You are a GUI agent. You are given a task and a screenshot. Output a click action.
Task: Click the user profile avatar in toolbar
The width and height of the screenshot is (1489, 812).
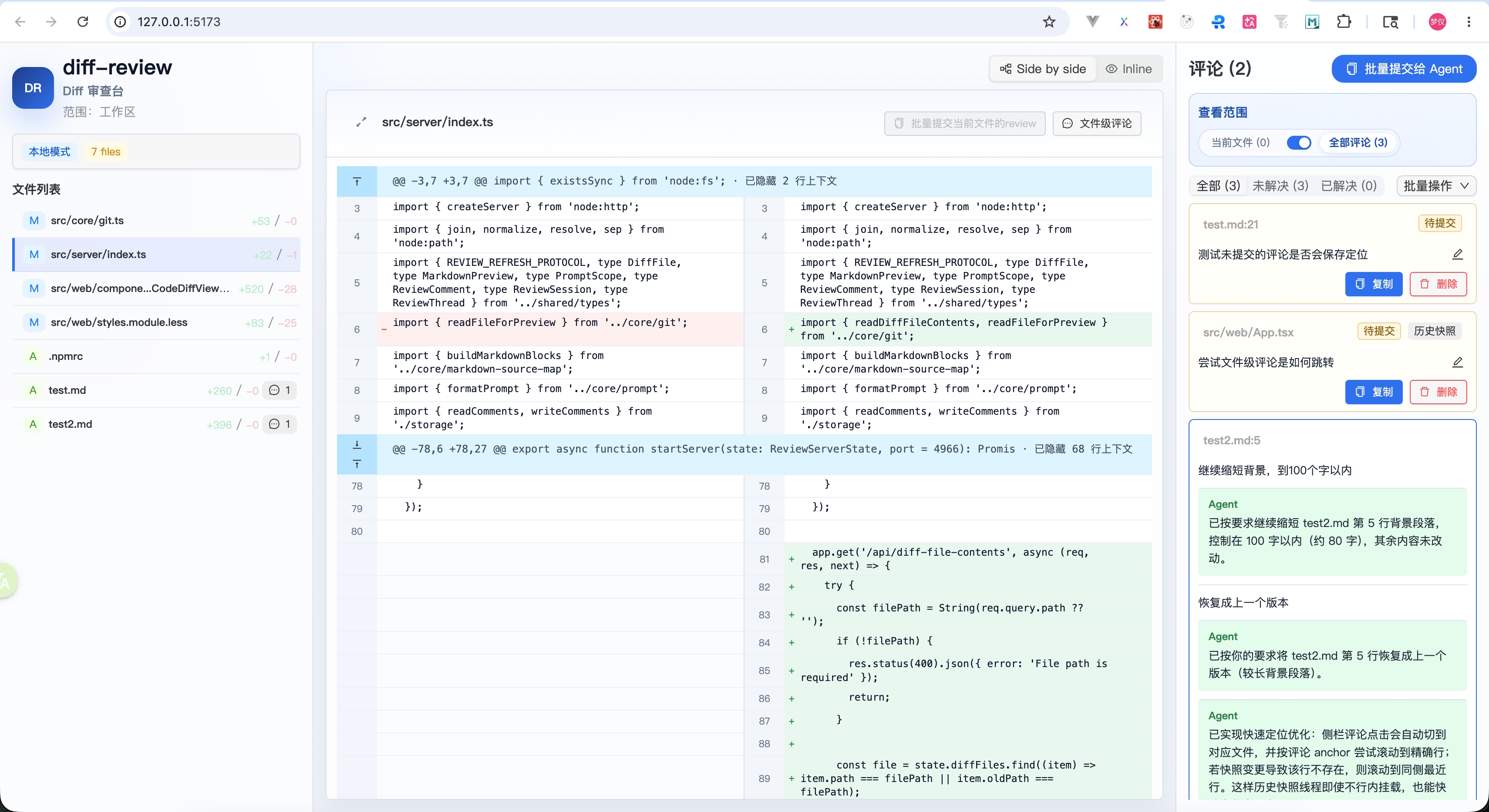1438,22
